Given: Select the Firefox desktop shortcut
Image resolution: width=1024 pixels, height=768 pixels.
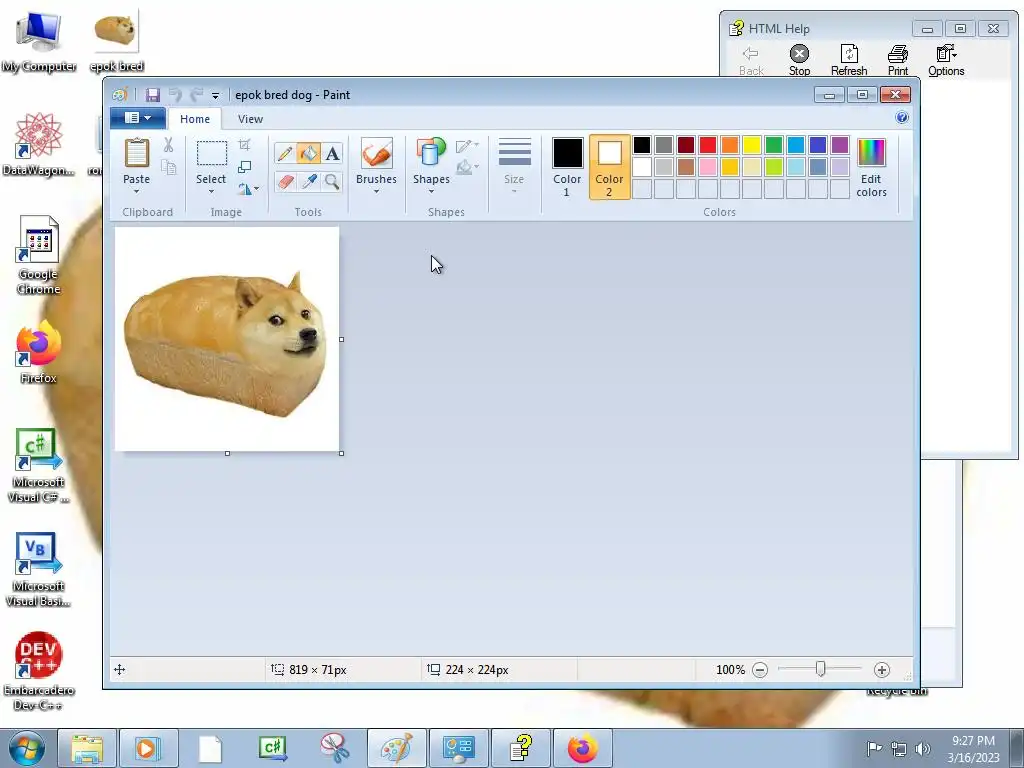Looking at the screenshot, I should 39,353.
